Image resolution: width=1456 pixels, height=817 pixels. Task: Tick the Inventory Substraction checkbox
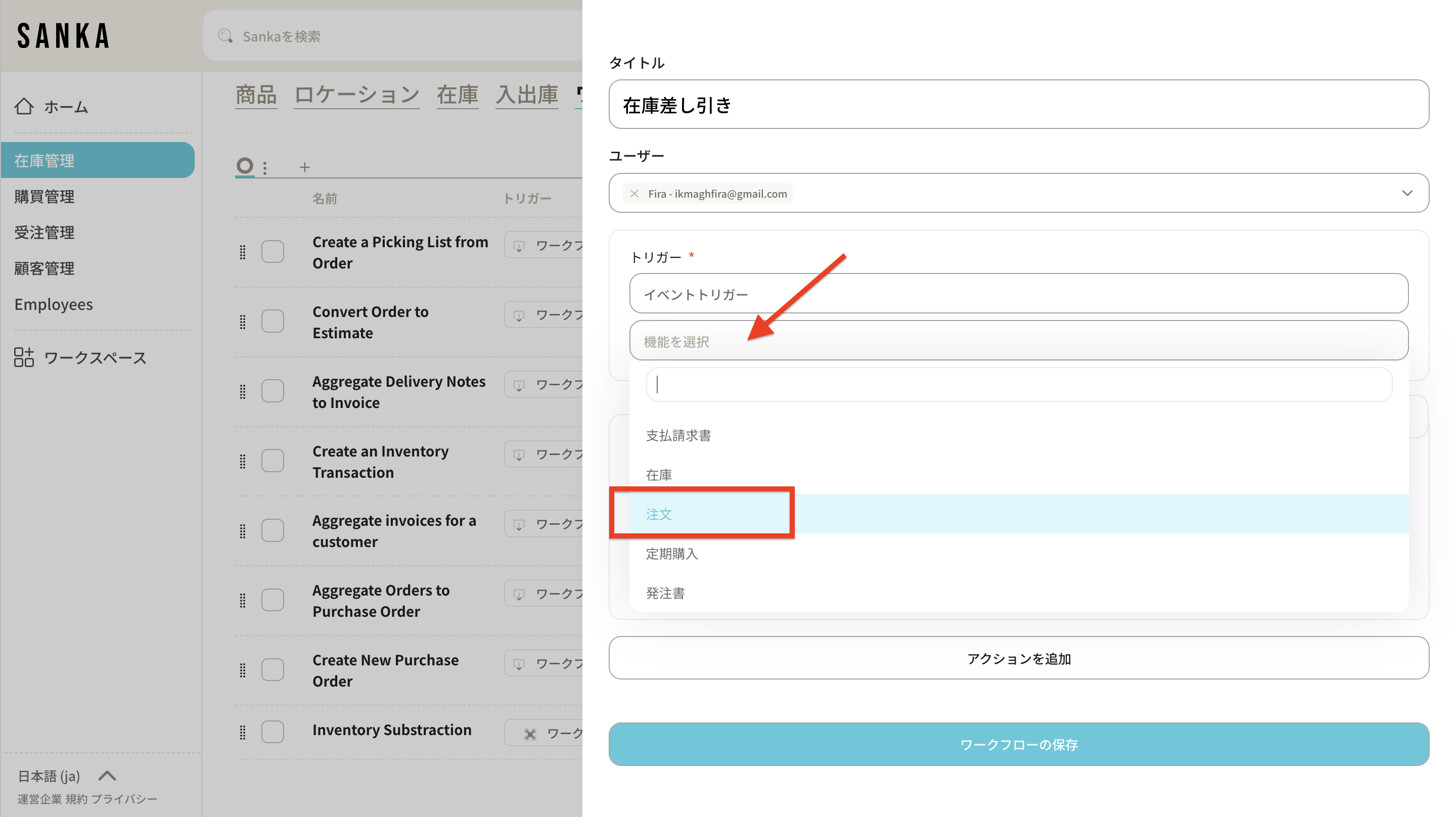[x=272, y=732]
